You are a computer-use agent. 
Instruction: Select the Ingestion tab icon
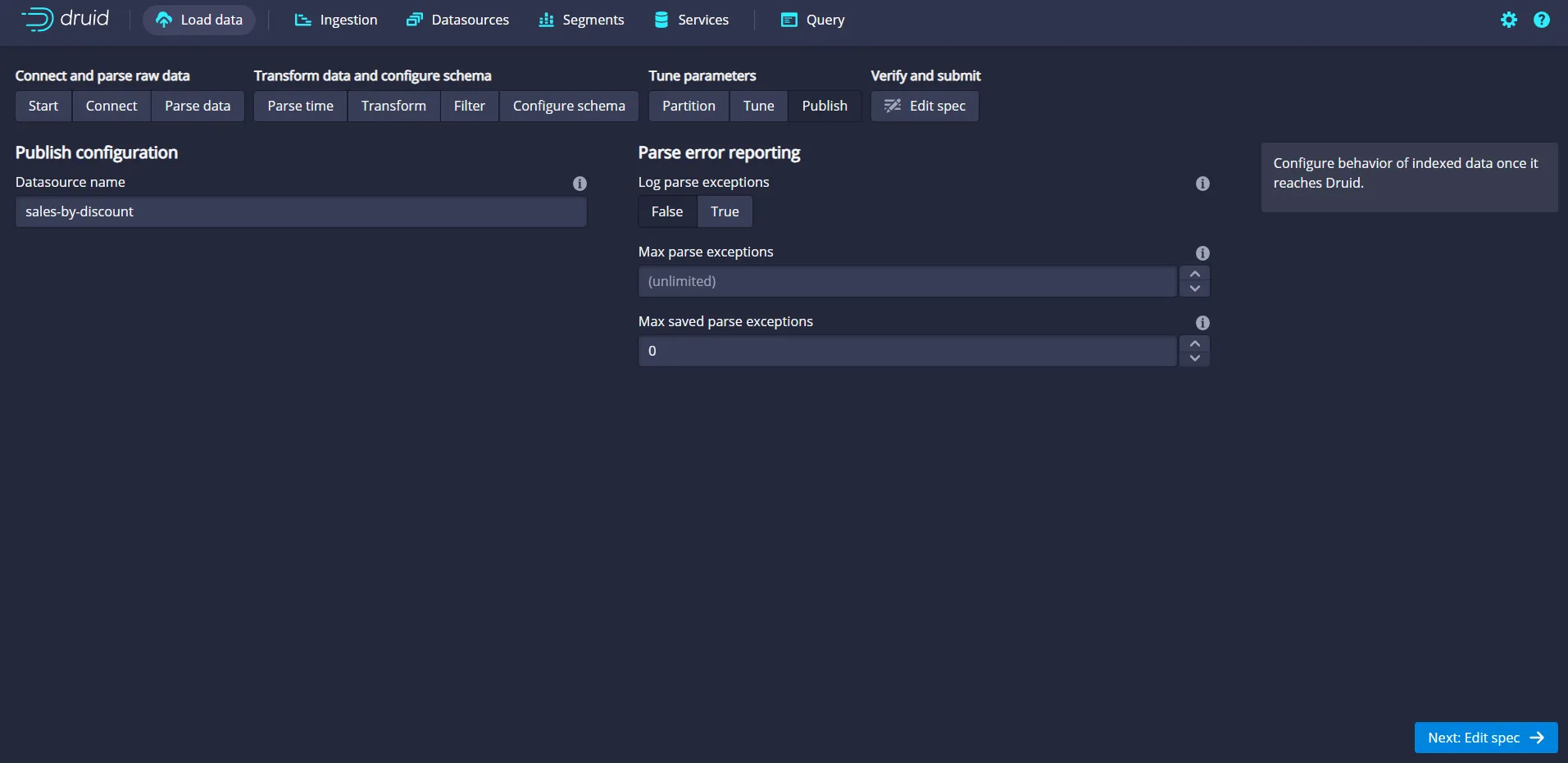tap(302, 20)
